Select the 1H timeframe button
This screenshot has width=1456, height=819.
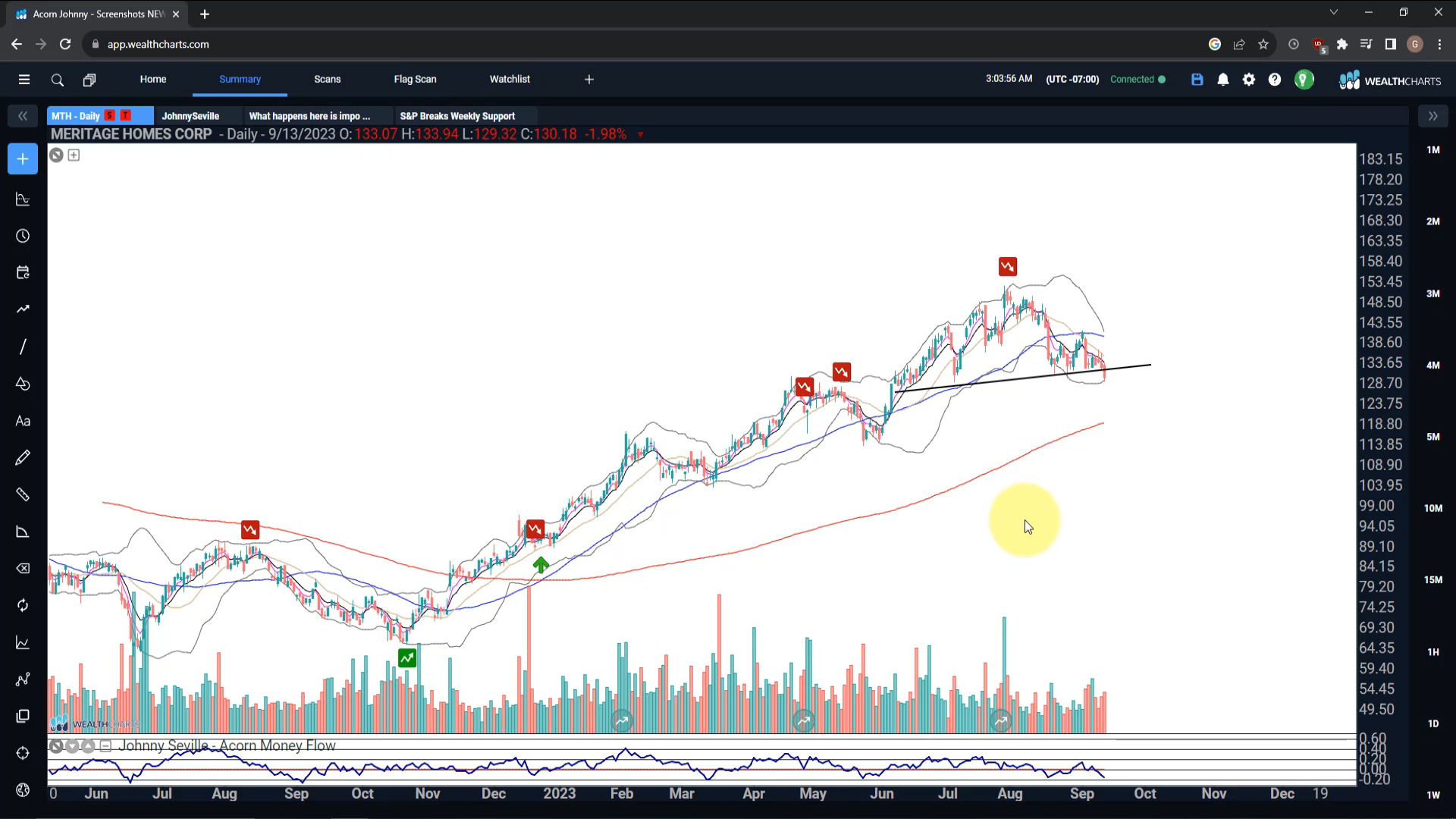click(1433, 652)
